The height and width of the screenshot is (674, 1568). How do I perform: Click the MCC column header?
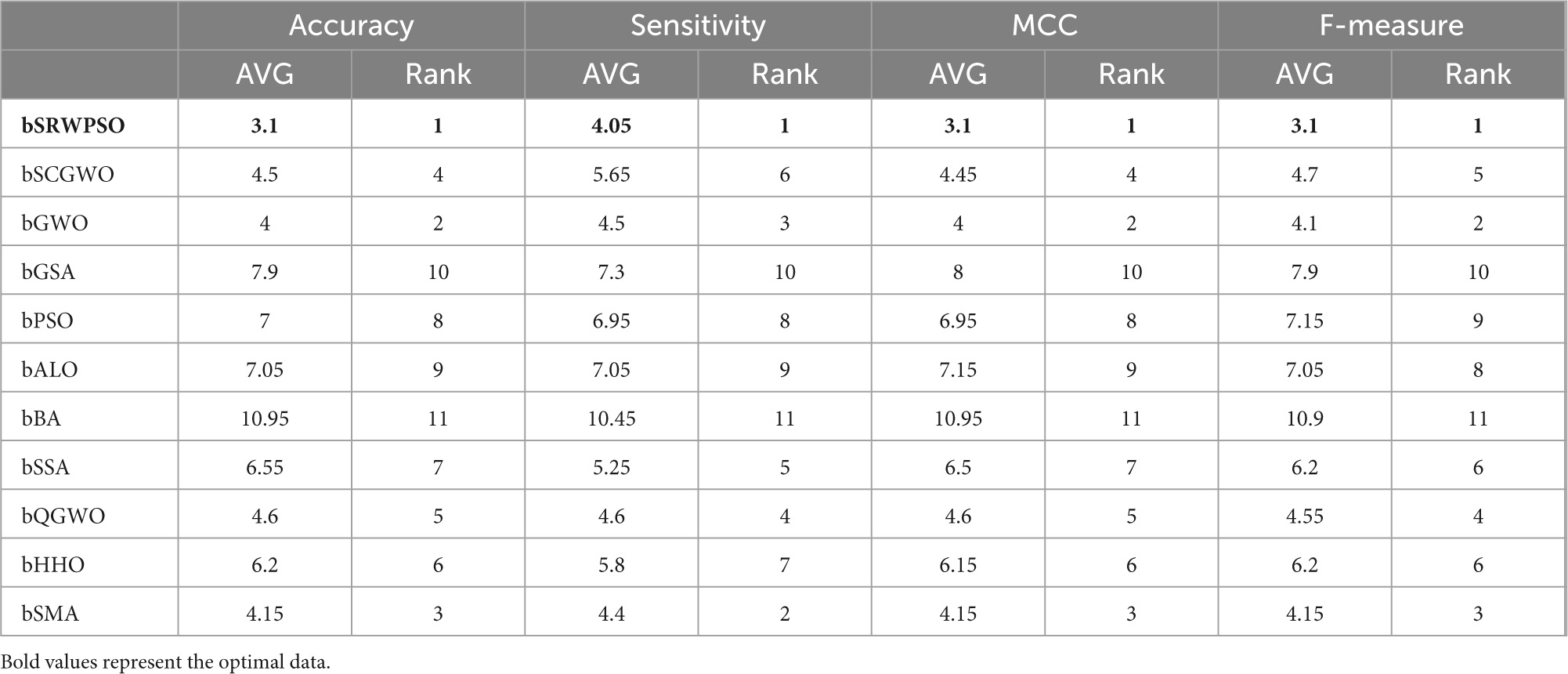[1045, 25]
